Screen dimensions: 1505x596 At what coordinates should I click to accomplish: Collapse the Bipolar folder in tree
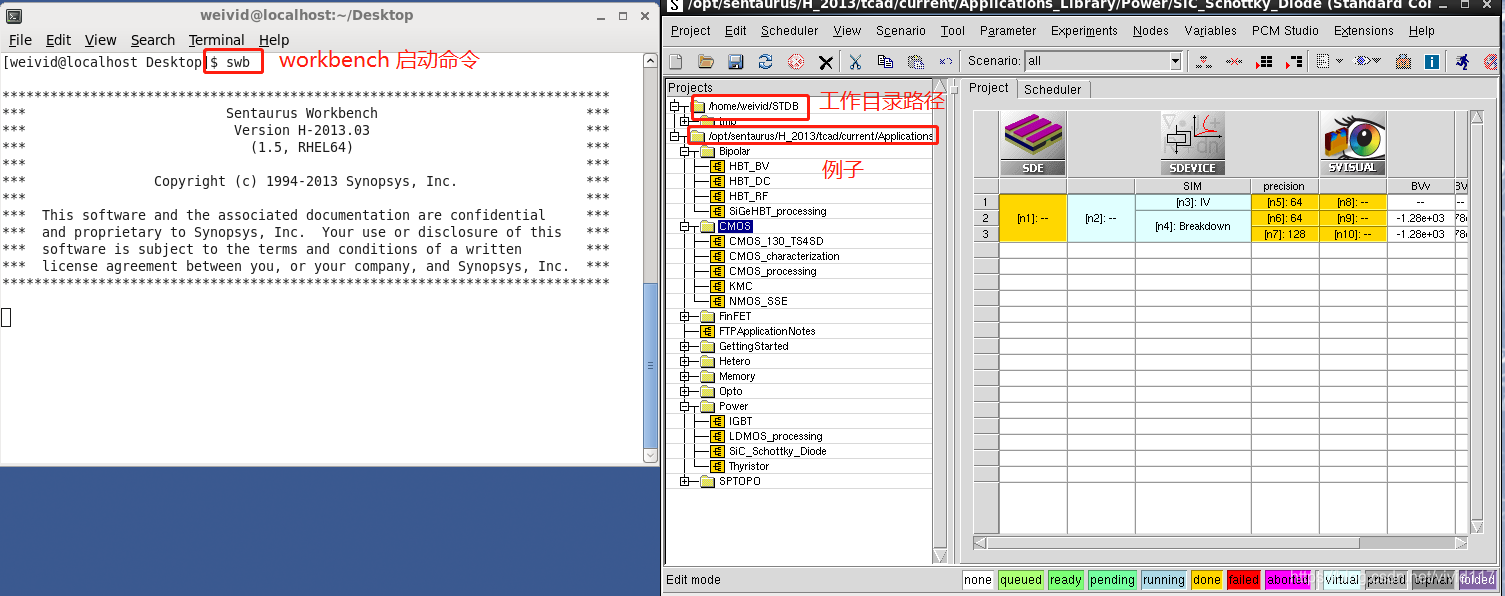[x=685, y=152]
